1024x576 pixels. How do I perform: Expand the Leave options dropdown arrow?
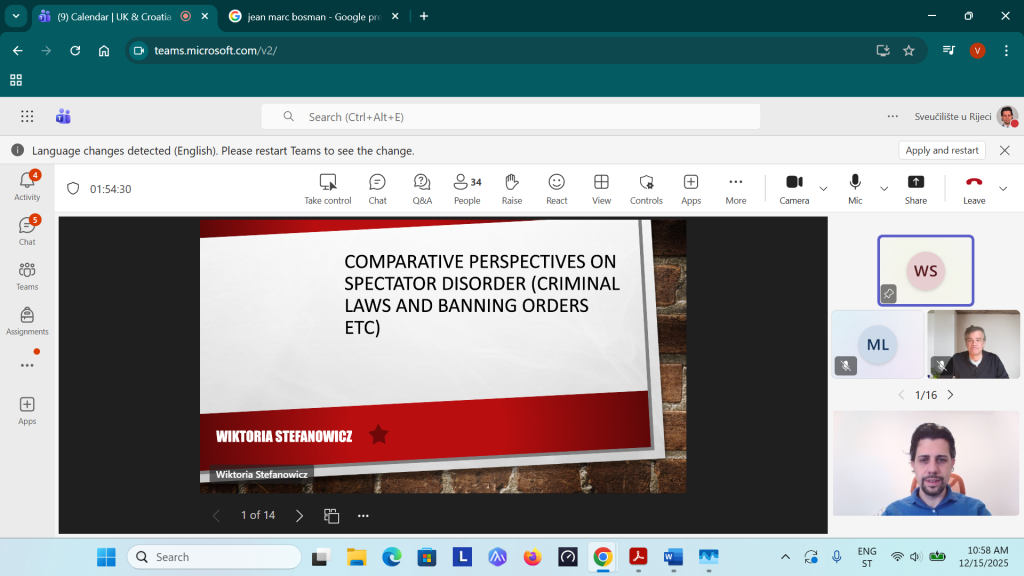click(1003, 188)
